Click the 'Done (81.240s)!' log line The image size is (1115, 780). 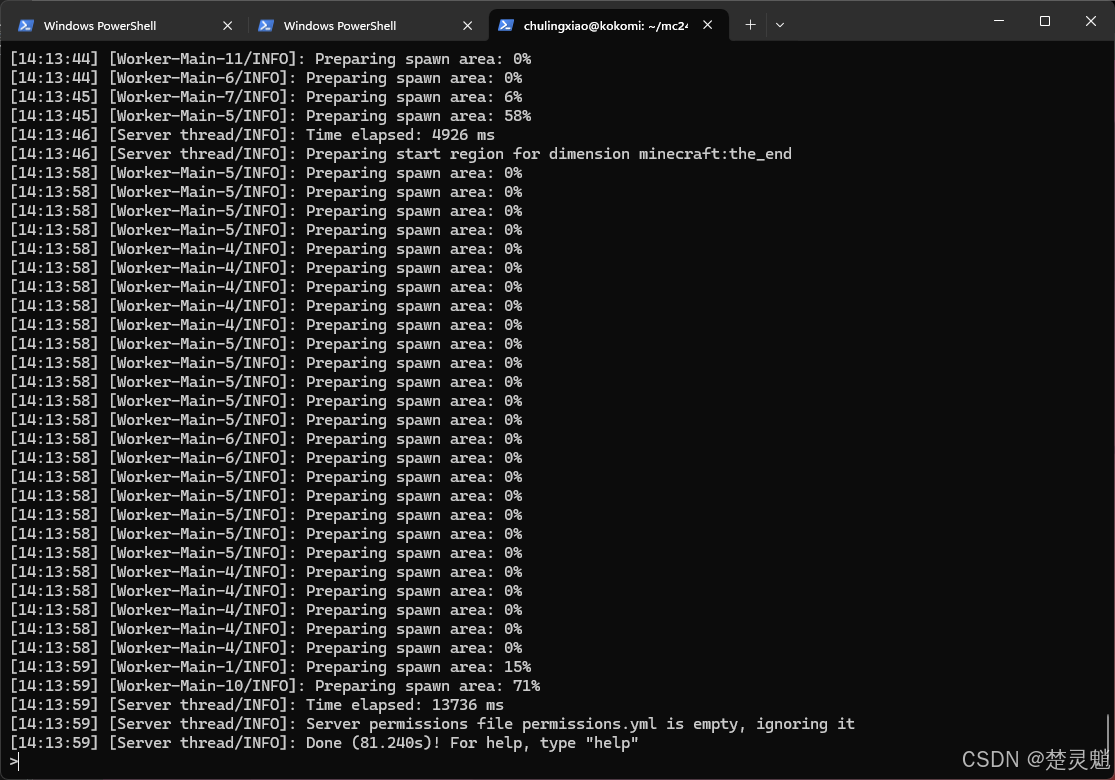pyautogui.click(x=324, y=743)
